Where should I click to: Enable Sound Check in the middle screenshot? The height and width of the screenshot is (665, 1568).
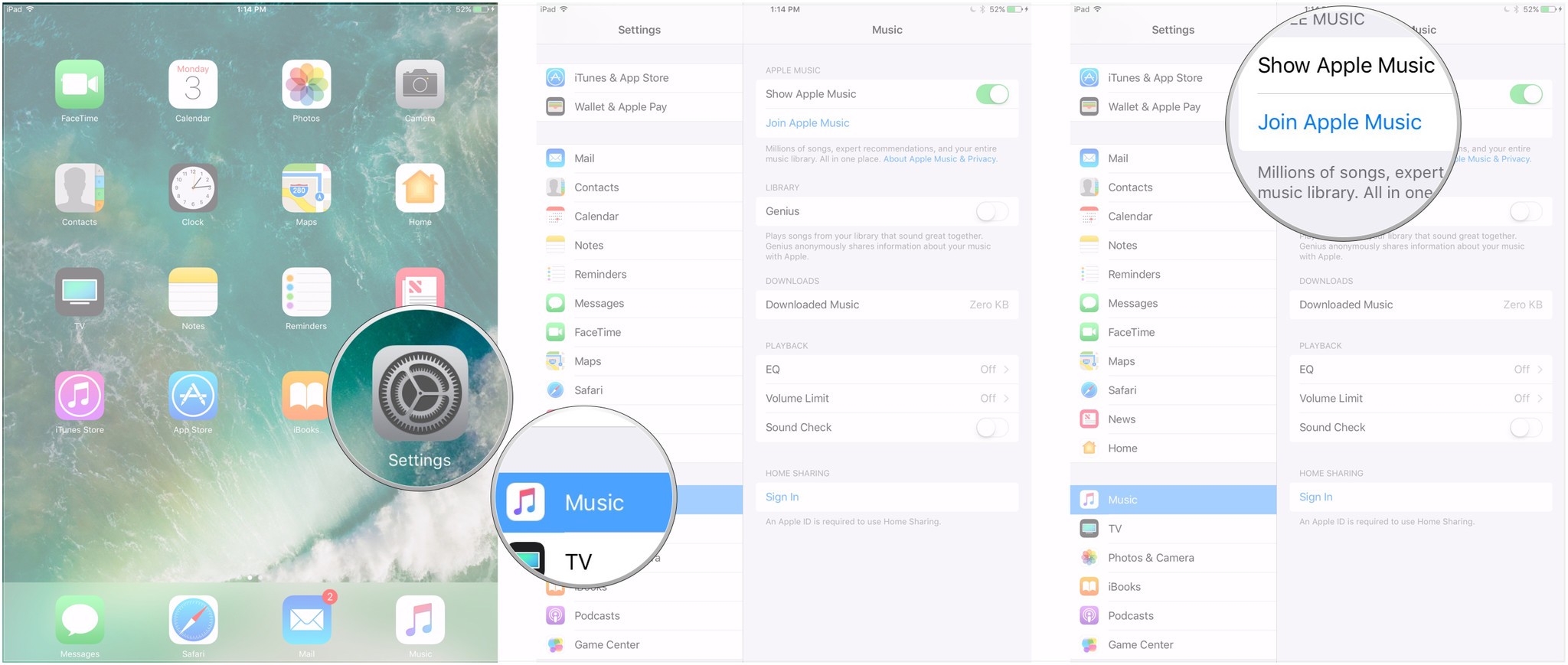(992, 427)
